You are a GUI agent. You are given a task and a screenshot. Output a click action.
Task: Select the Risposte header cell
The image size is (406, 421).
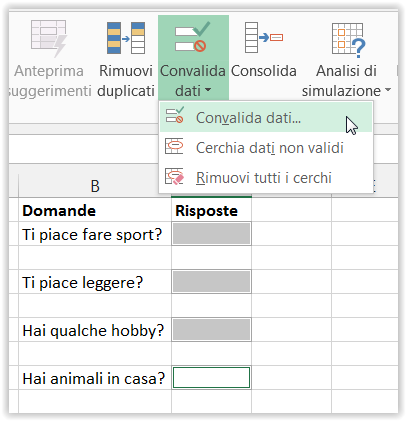point(211,210)
